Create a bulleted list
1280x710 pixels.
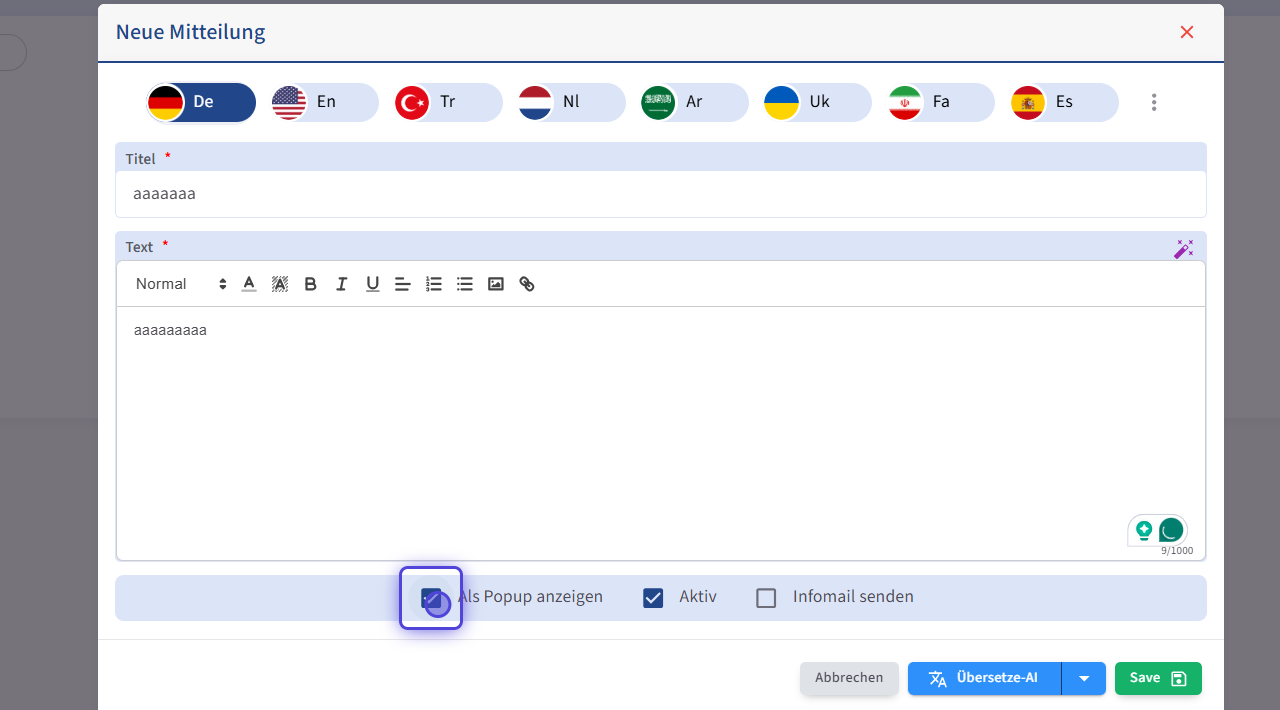pyautogui.click(x=465, y=284)
